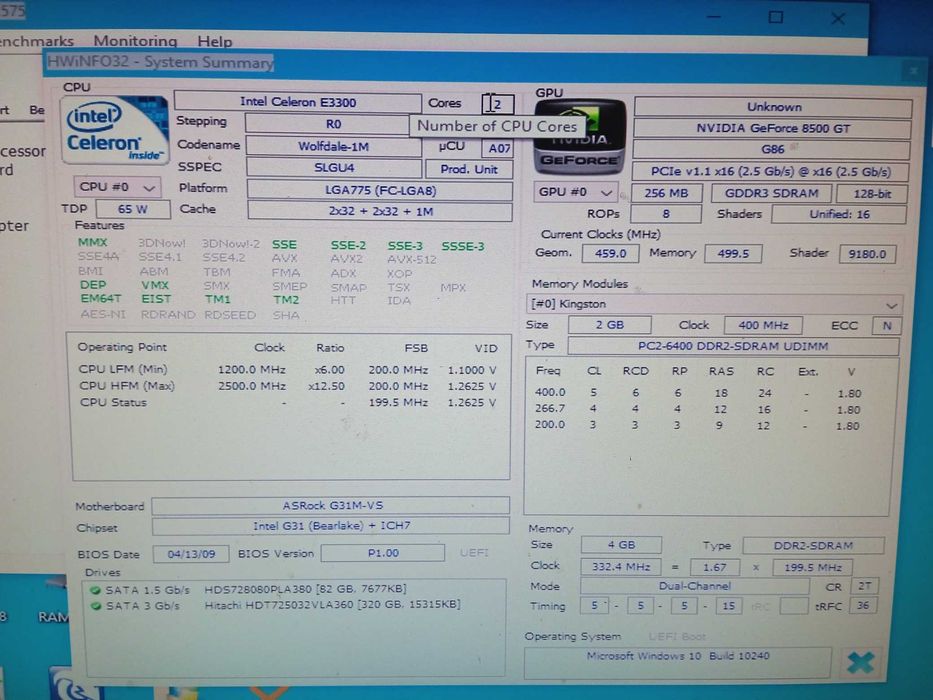Open the Monitoring menu in background window
933x700 pixels.
coord(135,41)
